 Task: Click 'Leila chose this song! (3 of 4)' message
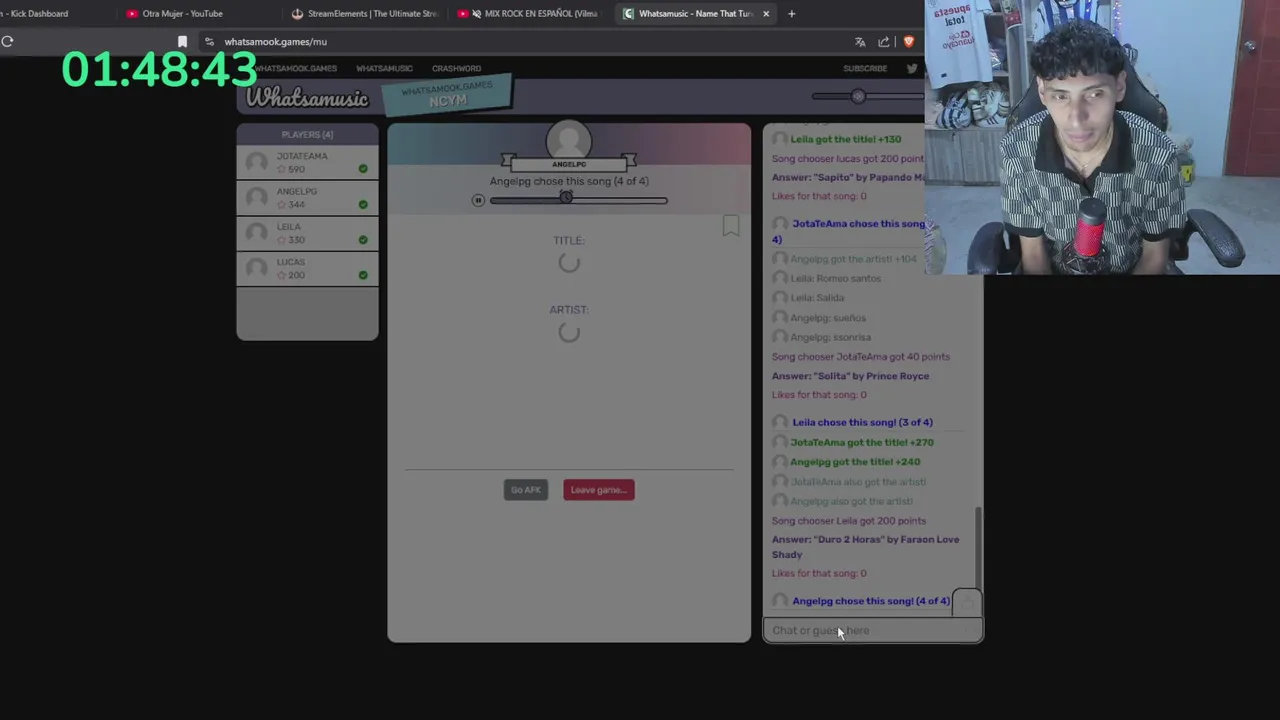862,422
